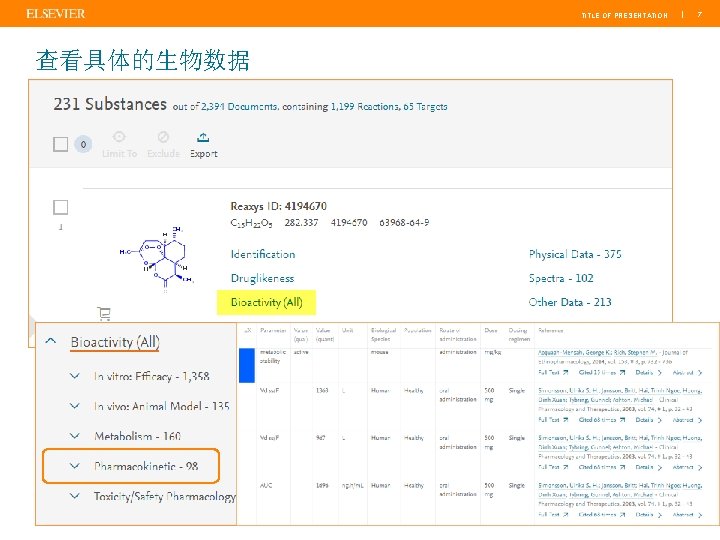The width and height of the screenshot is (720, 540).
Task: Show Details for the 1363 L row
Action: tap(648, 420)
